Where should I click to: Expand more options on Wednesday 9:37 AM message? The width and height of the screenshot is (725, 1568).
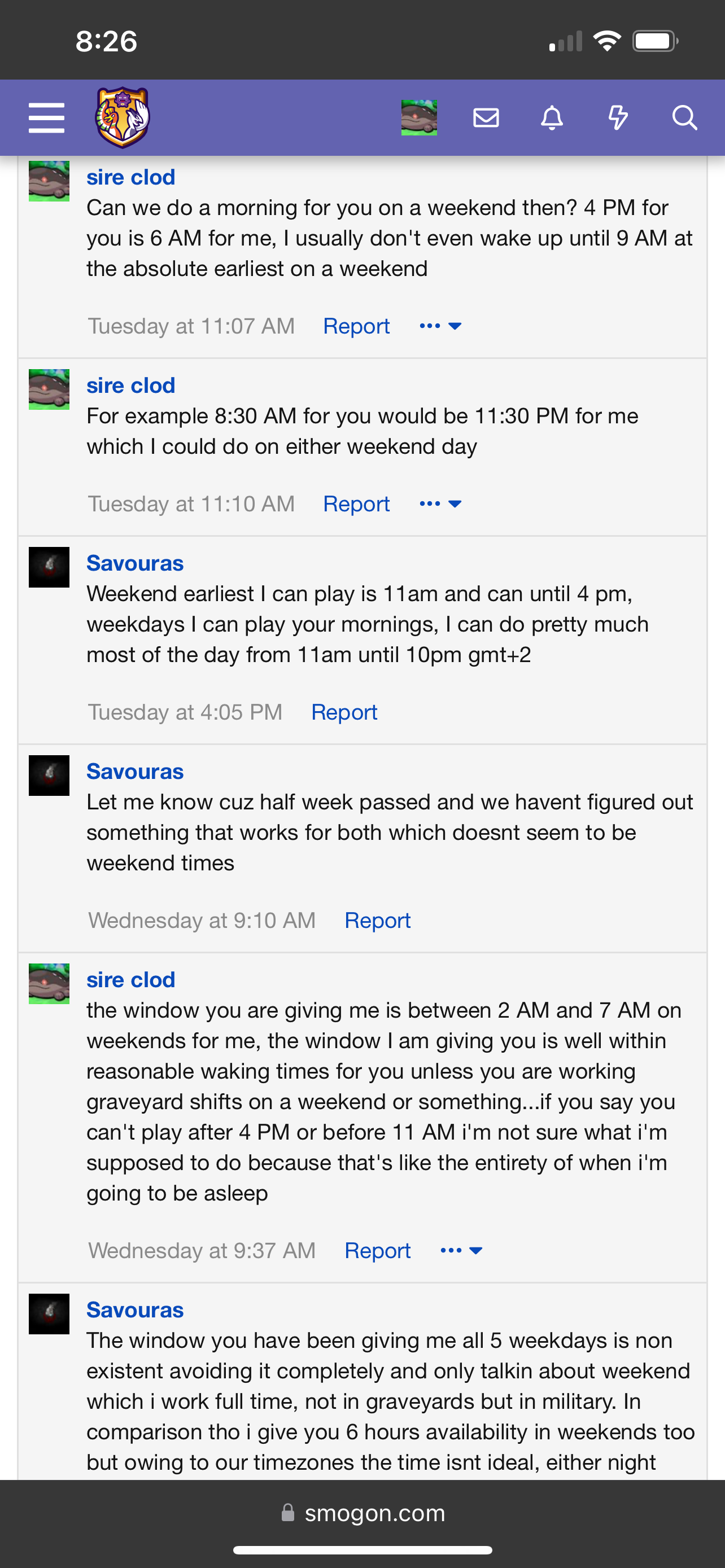pyautogui.click(x=461, y=1250)
